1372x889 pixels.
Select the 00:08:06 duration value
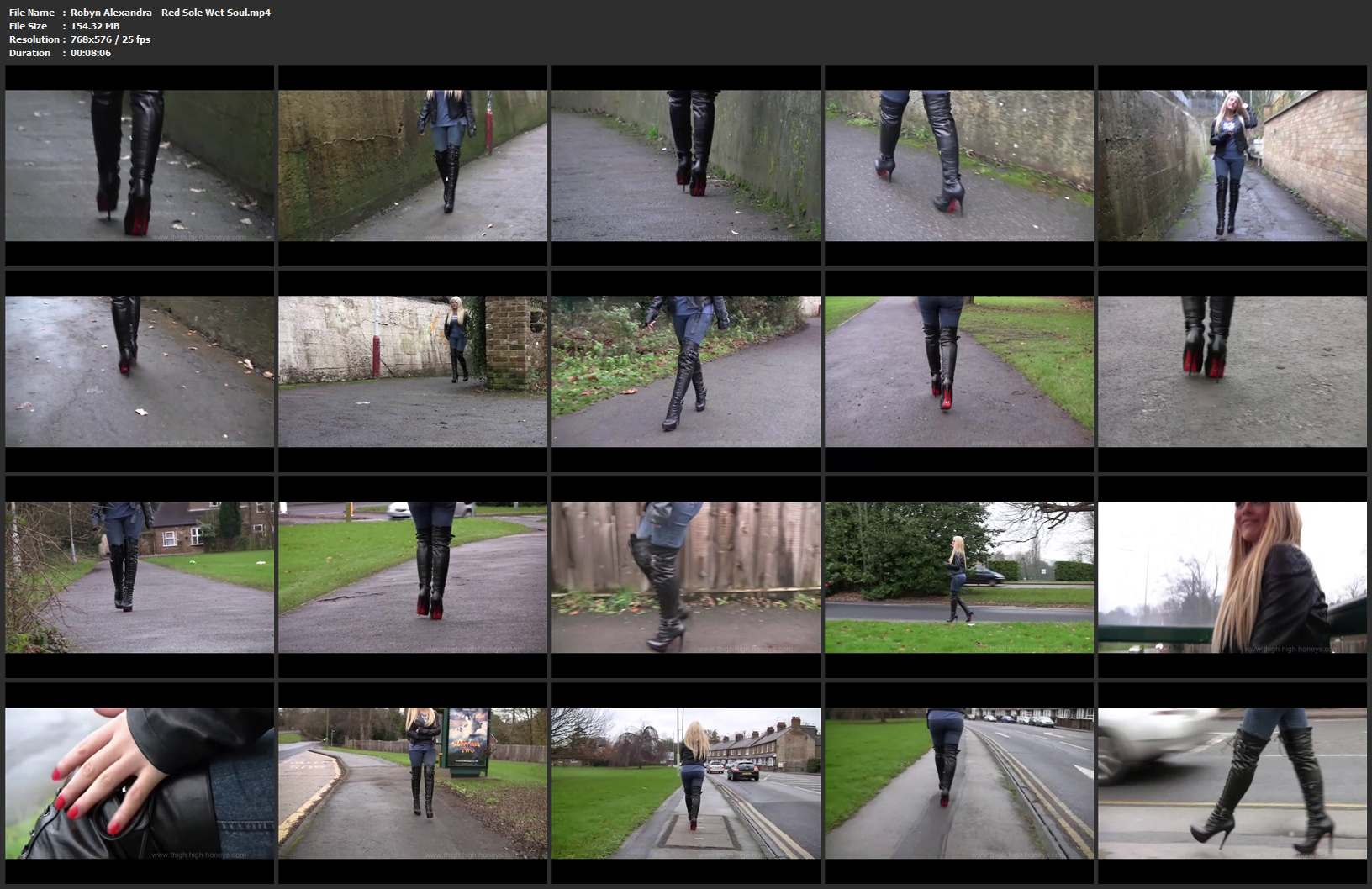91,53
